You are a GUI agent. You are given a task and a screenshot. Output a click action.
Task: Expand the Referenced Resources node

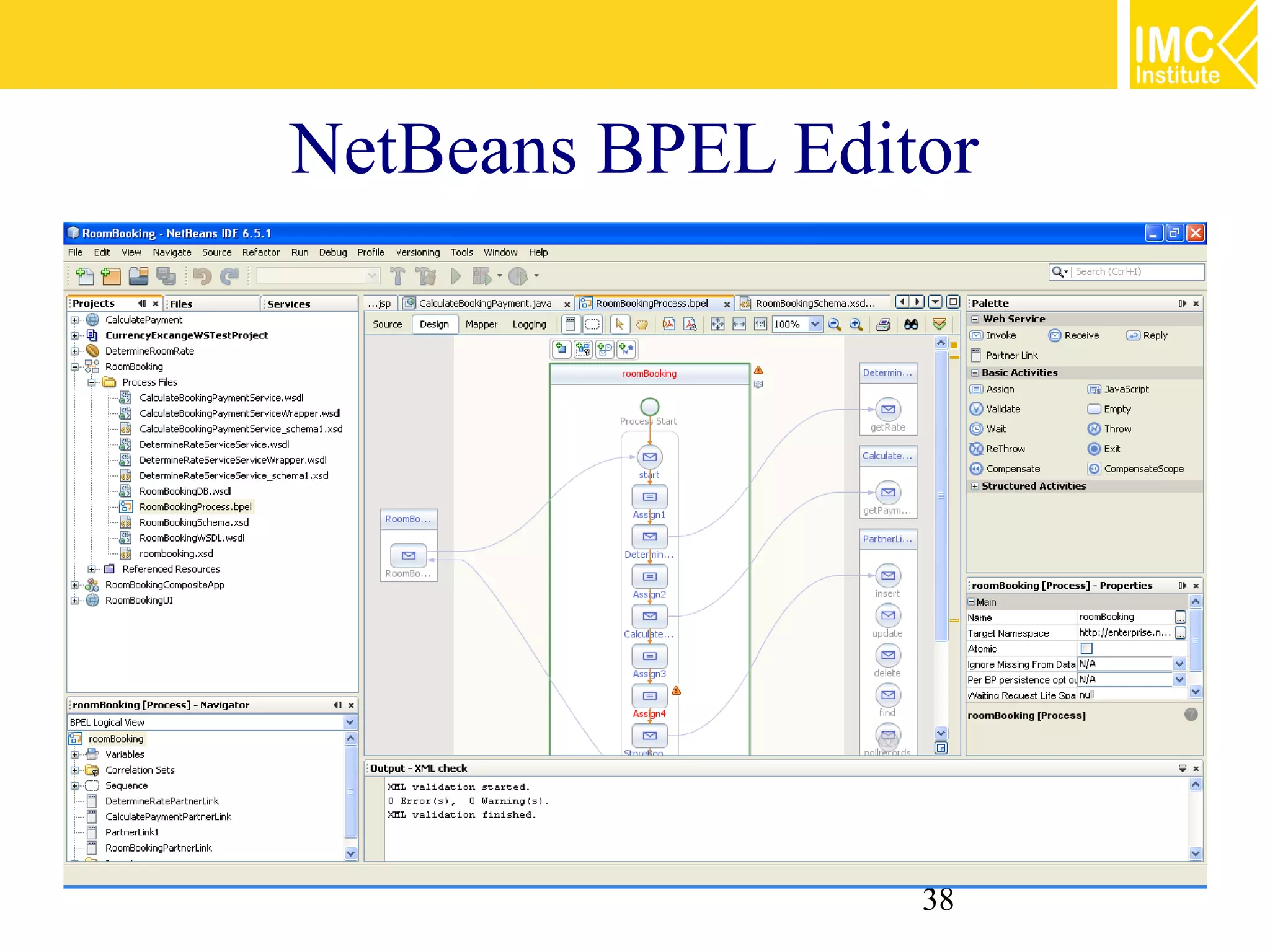[x=92, y=569]
